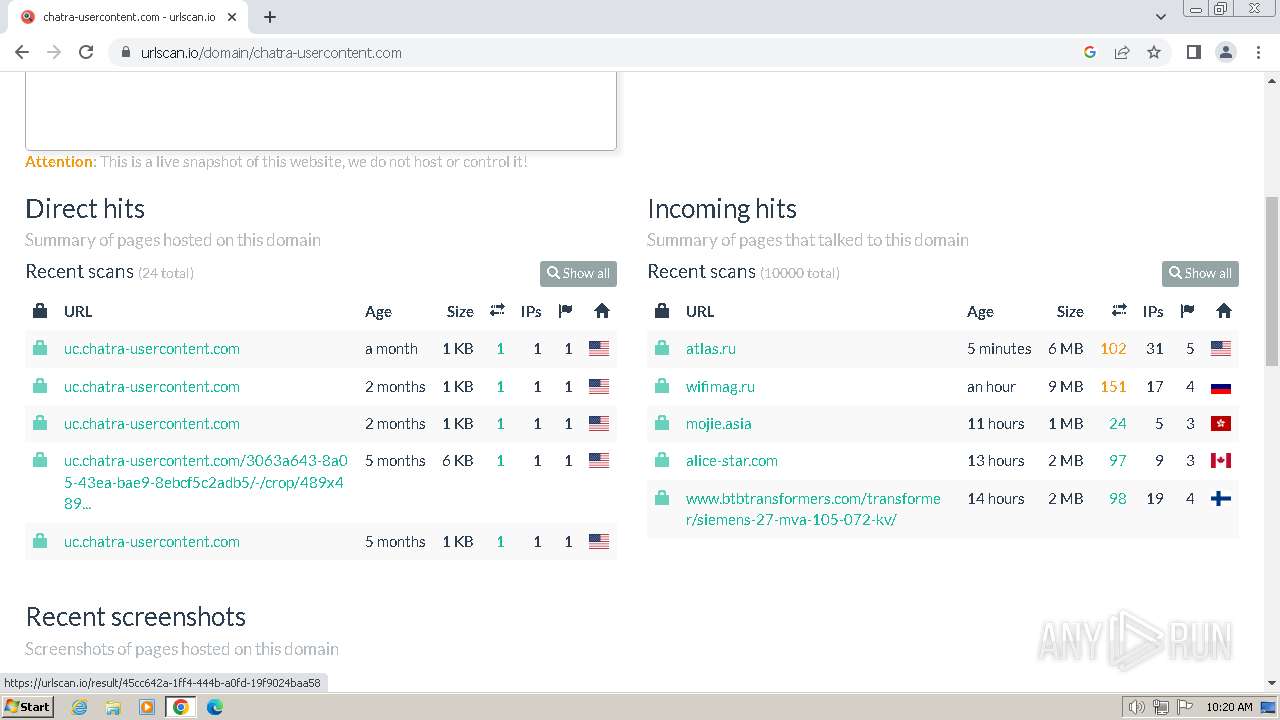Click the browser back arrow

[x=22, y=52]
